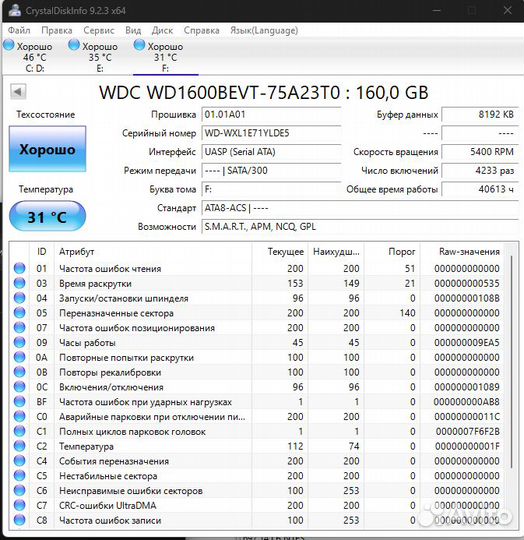Click the status orb for attribute 05 Переназначенные сектора
Screen dimensions: 524x540
pos(20,313)
